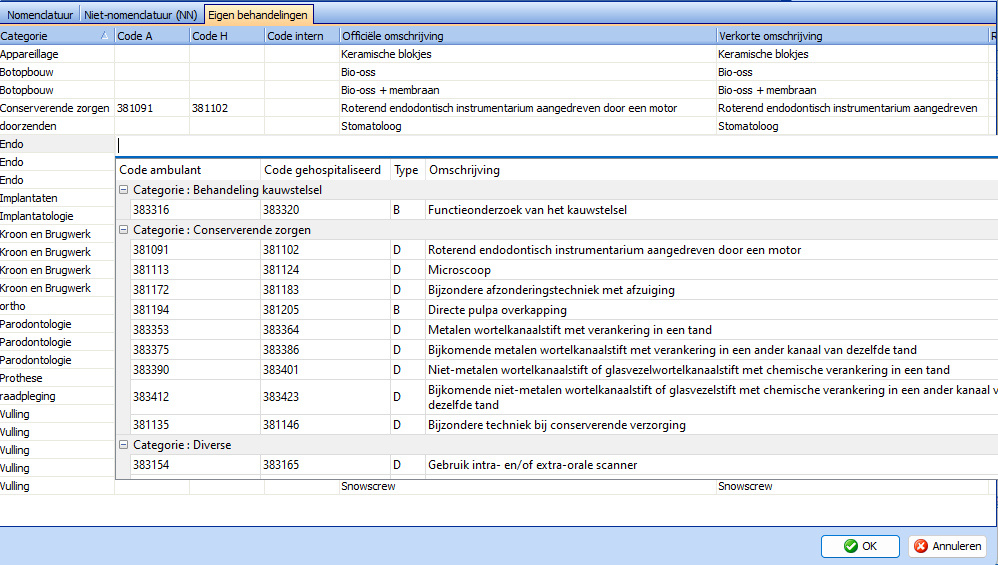Collapse the Behandeling kauwstelsel category group
The image size is (998, 565).
tap(123, 190)
